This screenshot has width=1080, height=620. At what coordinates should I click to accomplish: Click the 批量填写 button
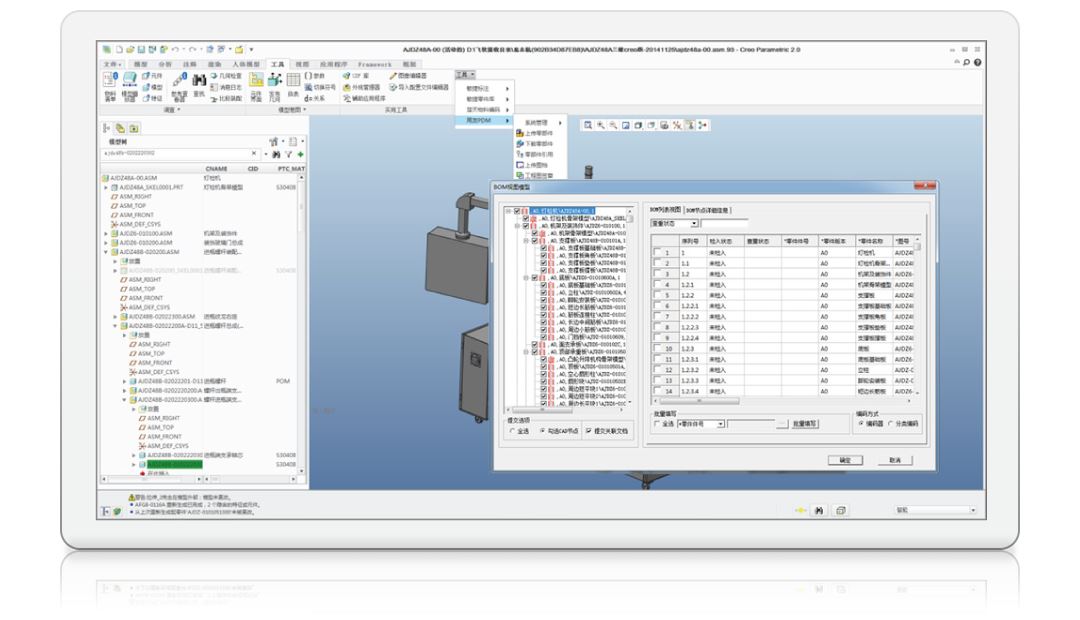coord(804,423)
